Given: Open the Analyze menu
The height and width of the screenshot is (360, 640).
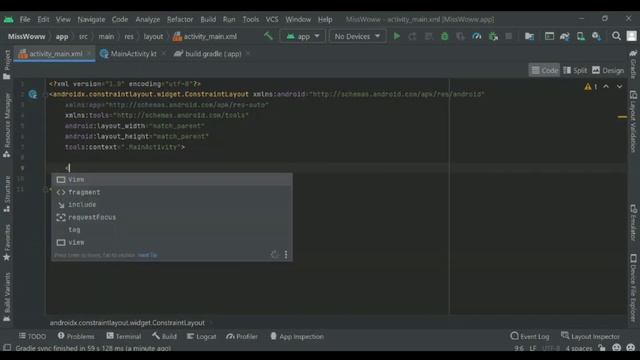Looking at the screenshot, I should click(148, 19).
